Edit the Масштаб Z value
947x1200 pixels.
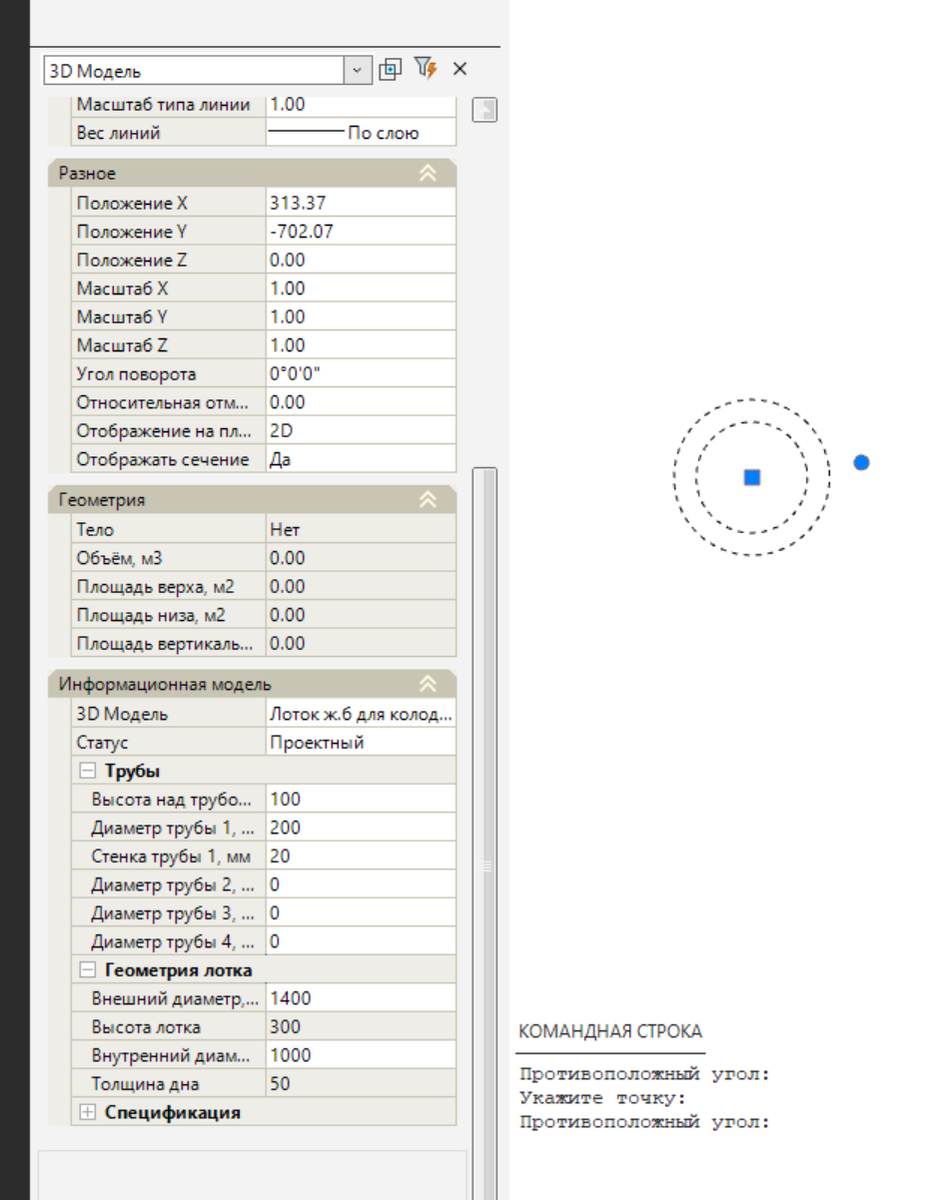360,346
